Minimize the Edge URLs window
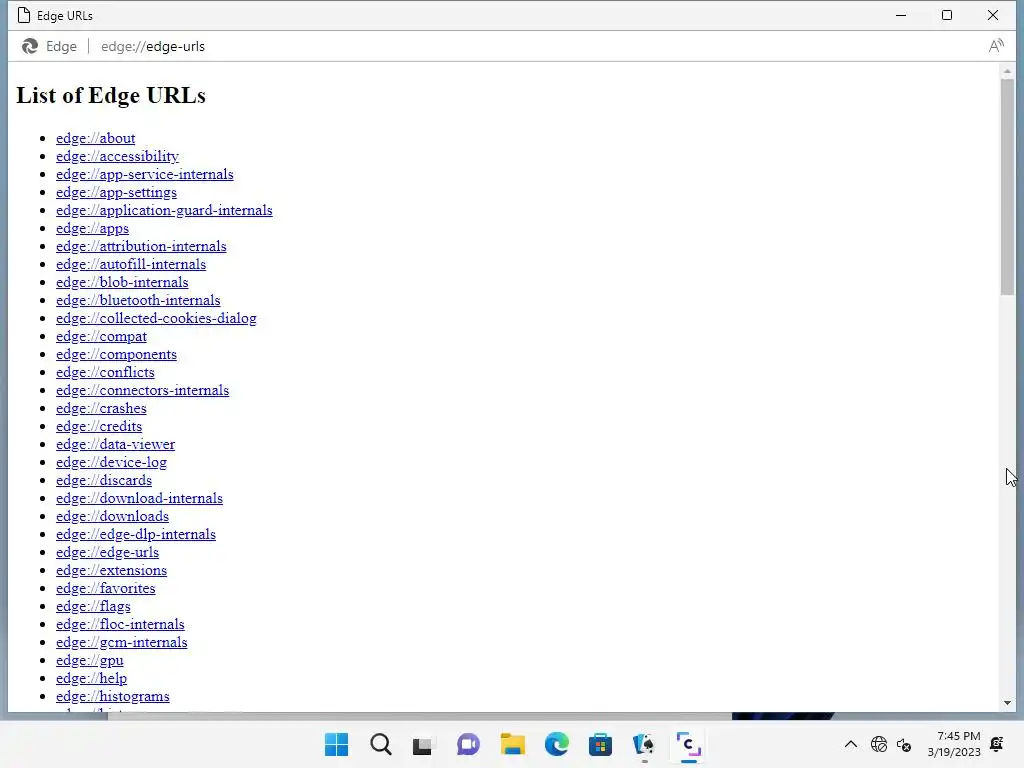The height and width of the screenshot is (768, 1024). [x=901, y=15]
